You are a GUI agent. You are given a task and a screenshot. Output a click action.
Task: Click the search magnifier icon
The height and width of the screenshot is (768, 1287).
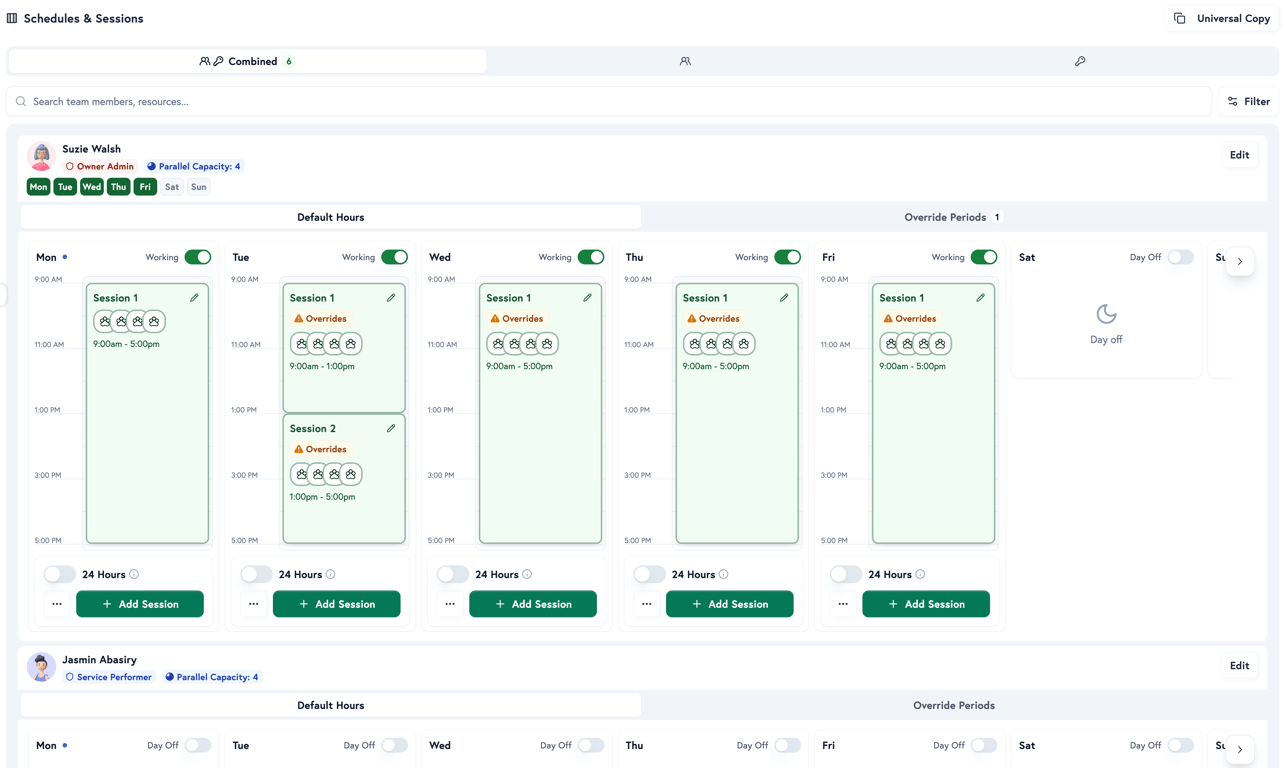(21, 101)
